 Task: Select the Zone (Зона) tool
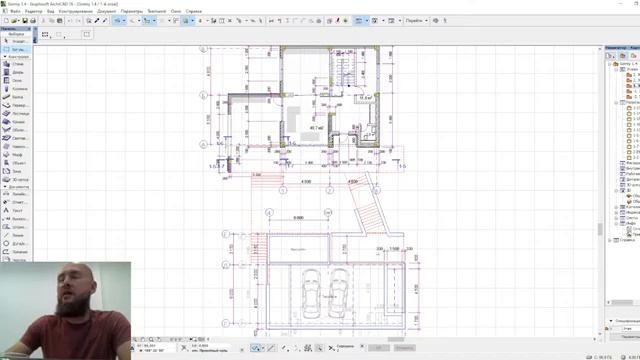[16, 171]
